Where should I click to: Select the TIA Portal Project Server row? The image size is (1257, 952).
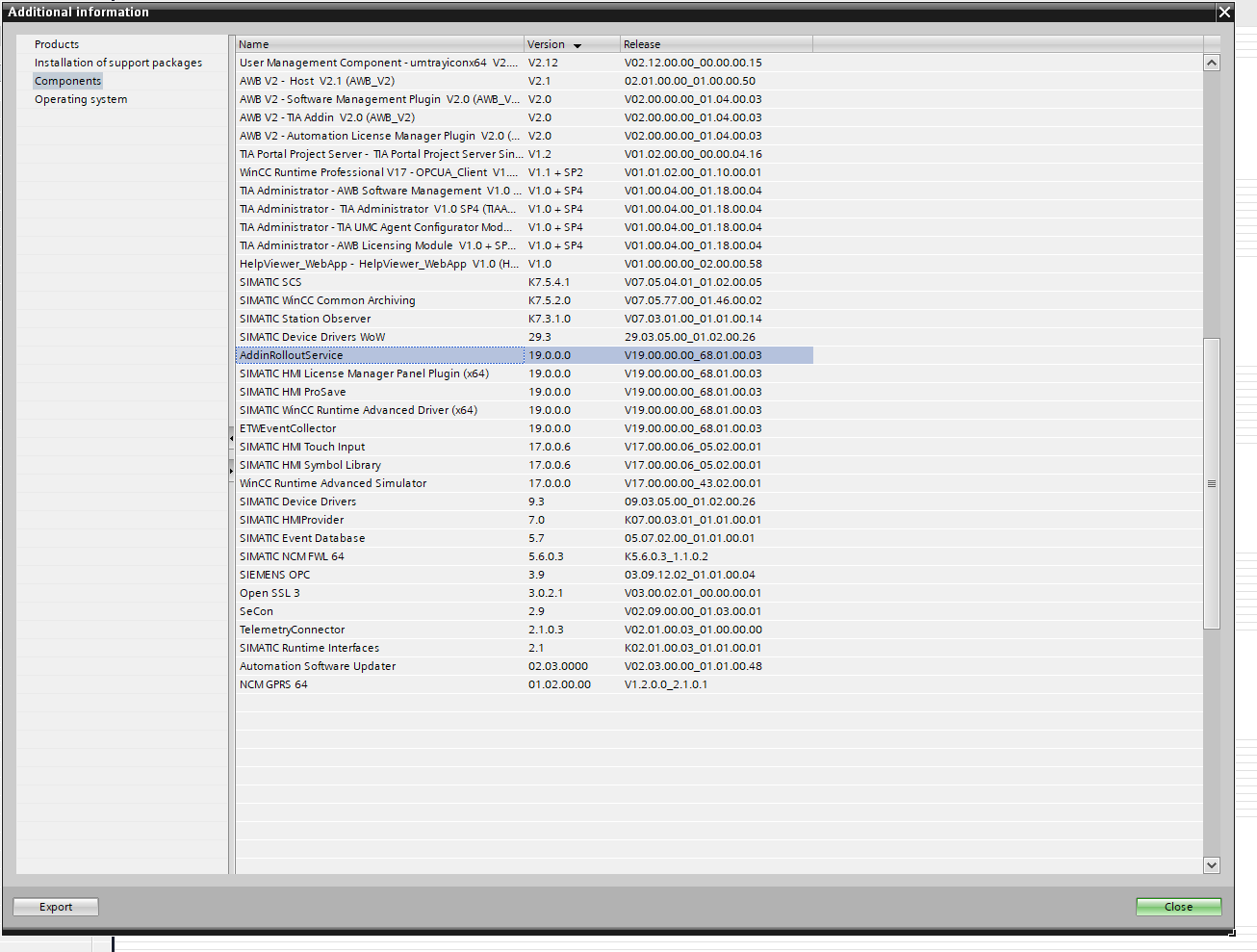click(x=525, y=154)
